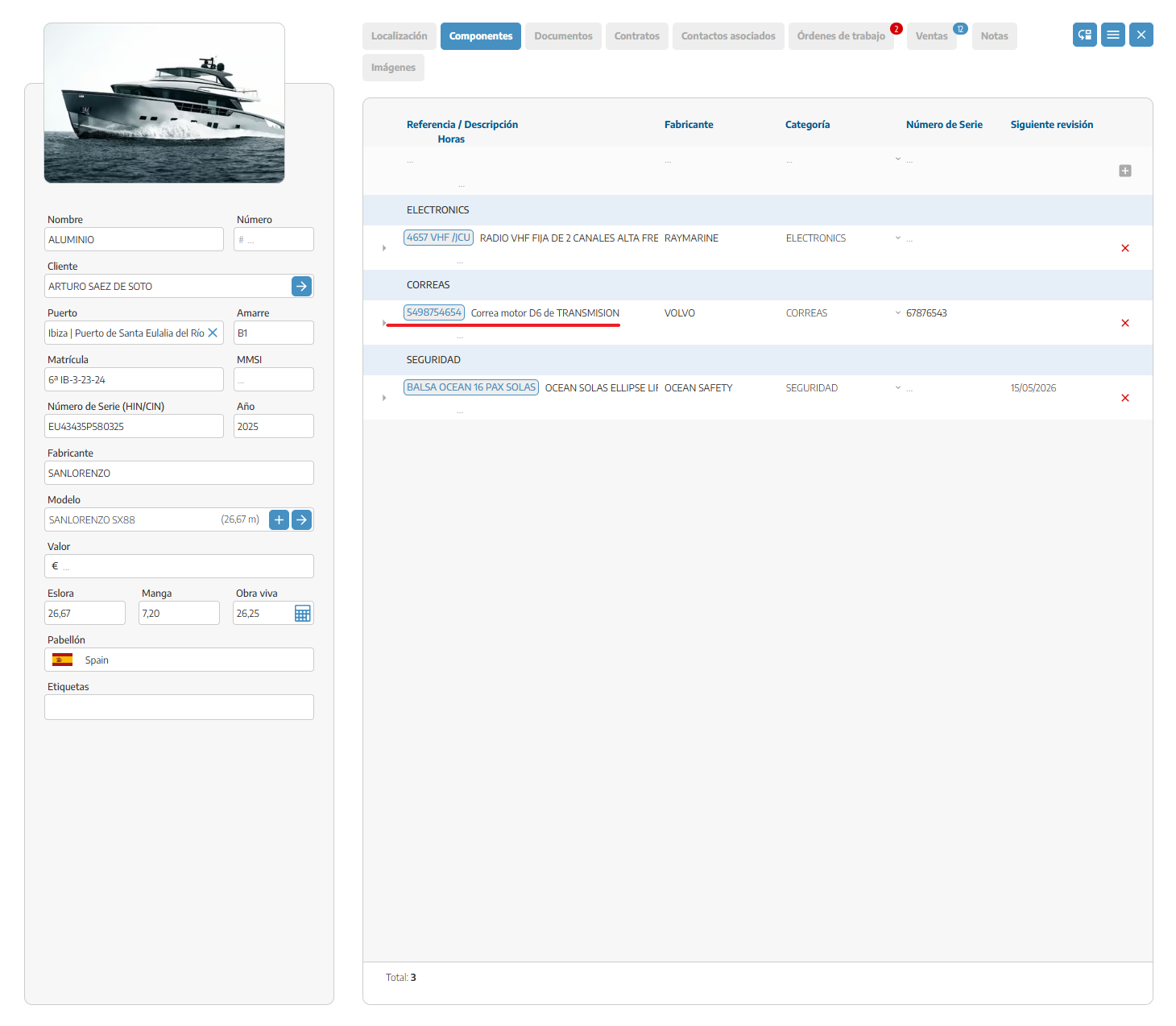
Task: Expand the RADIO VHF row details
Action: point(384,248)
